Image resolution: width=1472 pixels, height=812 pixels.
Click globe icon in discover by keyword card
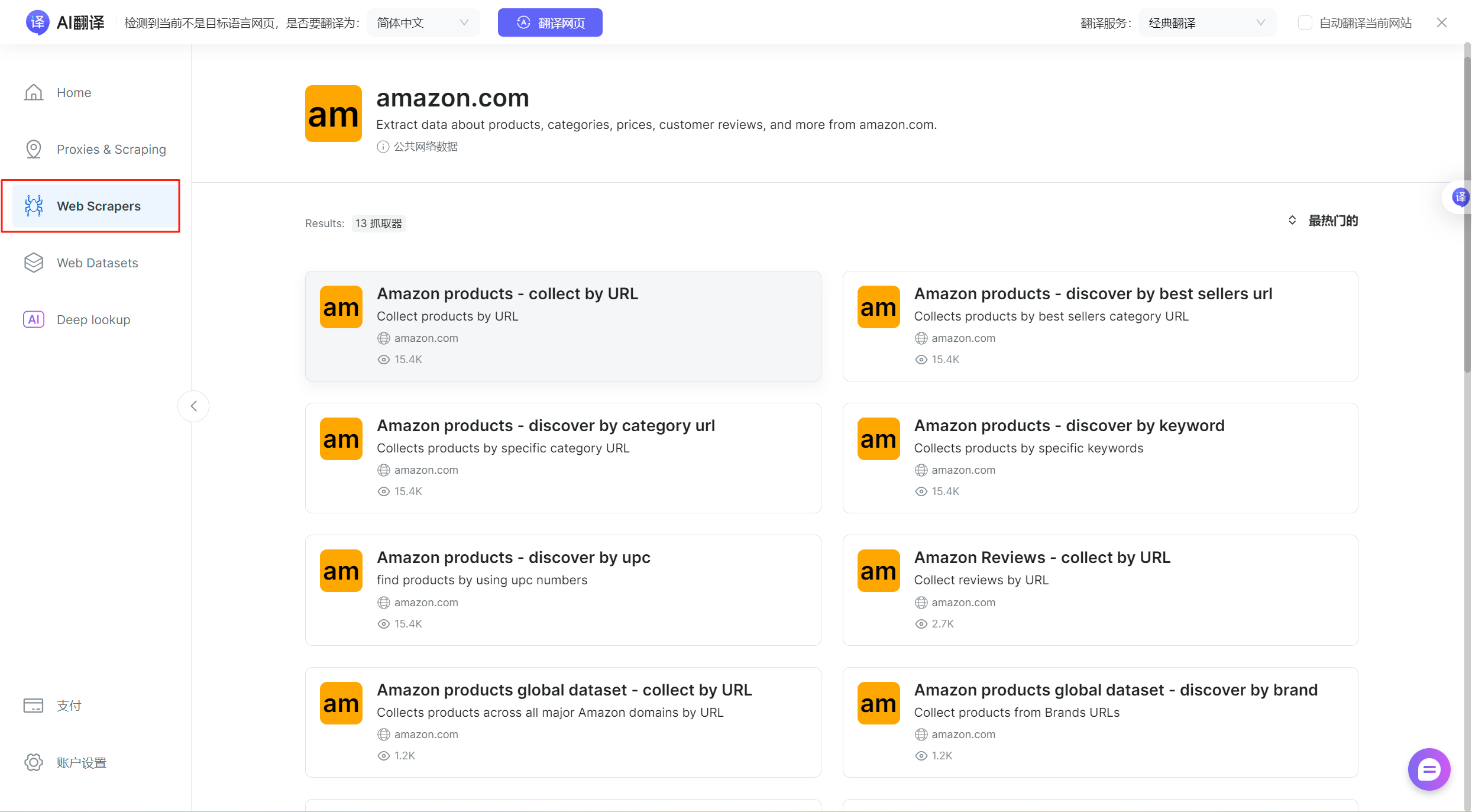[921, 470]
